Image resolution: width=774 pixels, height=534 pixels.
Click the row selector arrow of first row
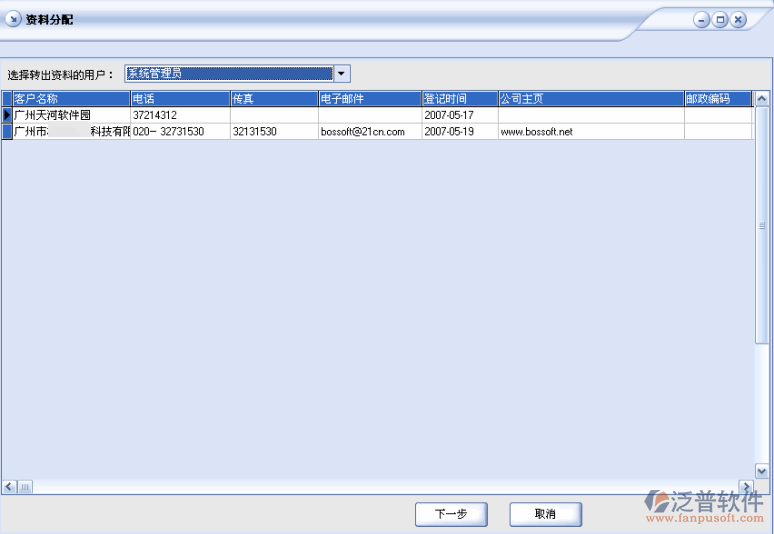[7, 115]
